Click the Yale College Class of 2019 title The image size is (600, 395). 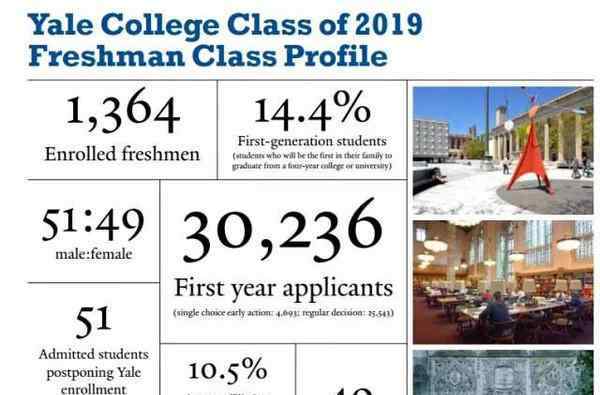click(x=225, y=25)
